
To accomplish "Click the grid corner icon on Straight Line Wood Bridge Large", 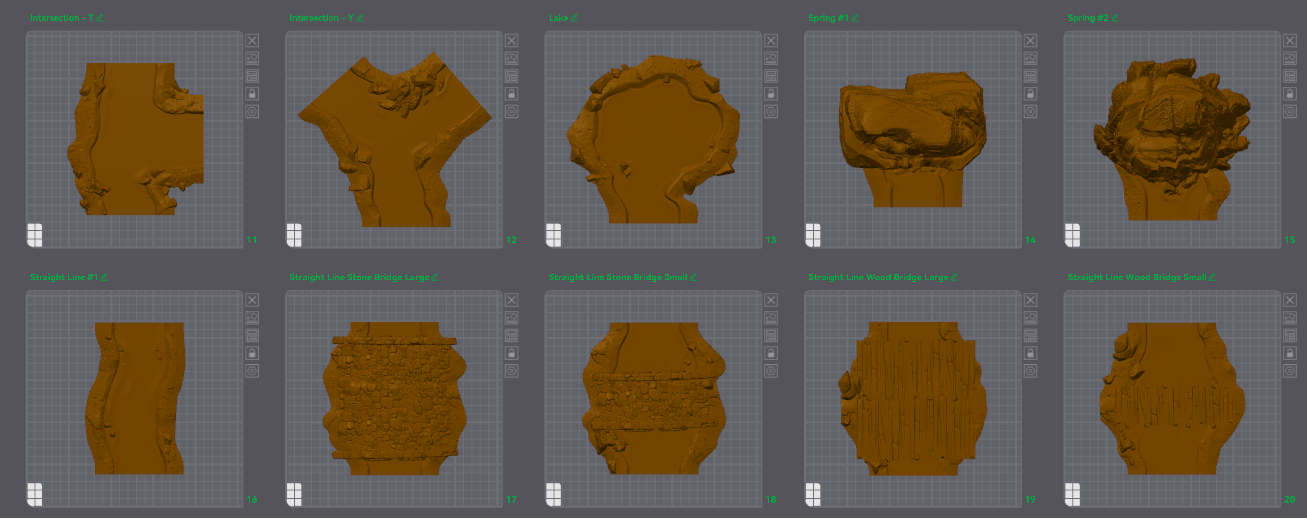I will coord(813,494).
